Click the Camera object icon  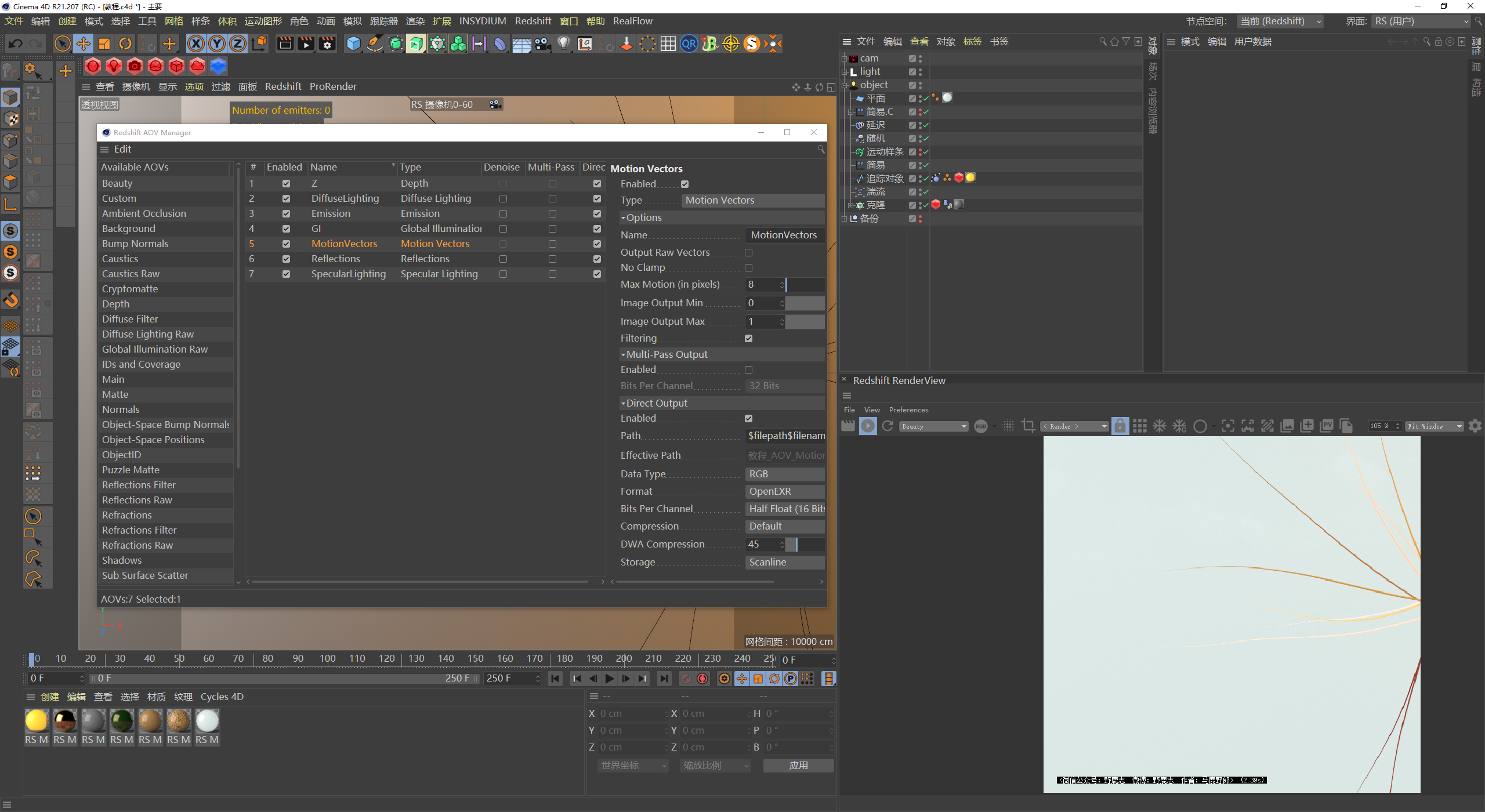tap(543, 43)
